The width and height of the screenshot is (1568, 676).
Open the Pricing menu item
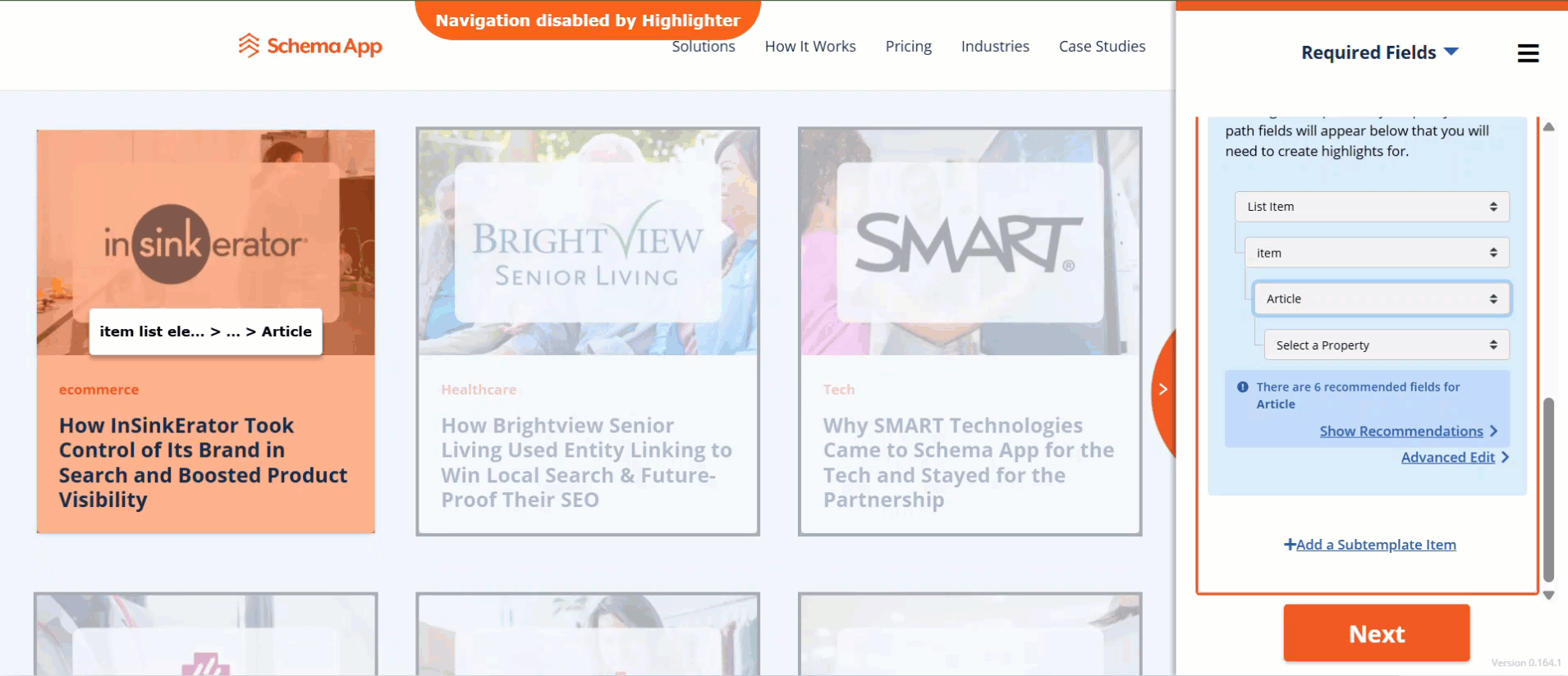tap(908, 47)
